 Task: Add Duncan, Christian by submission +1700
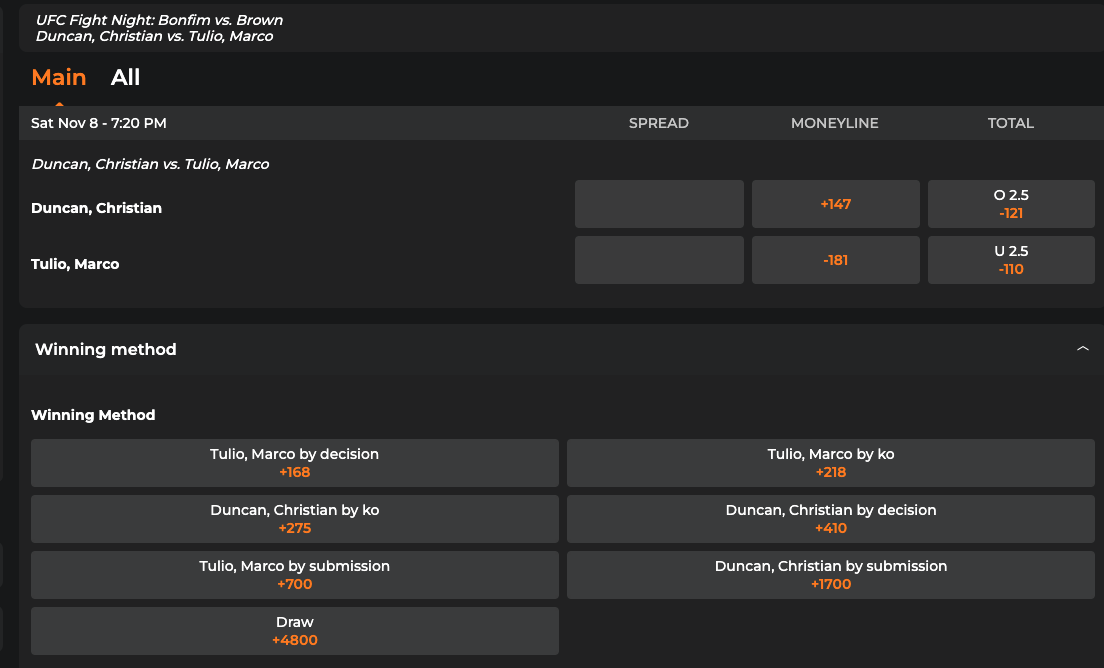click(830, 575)
